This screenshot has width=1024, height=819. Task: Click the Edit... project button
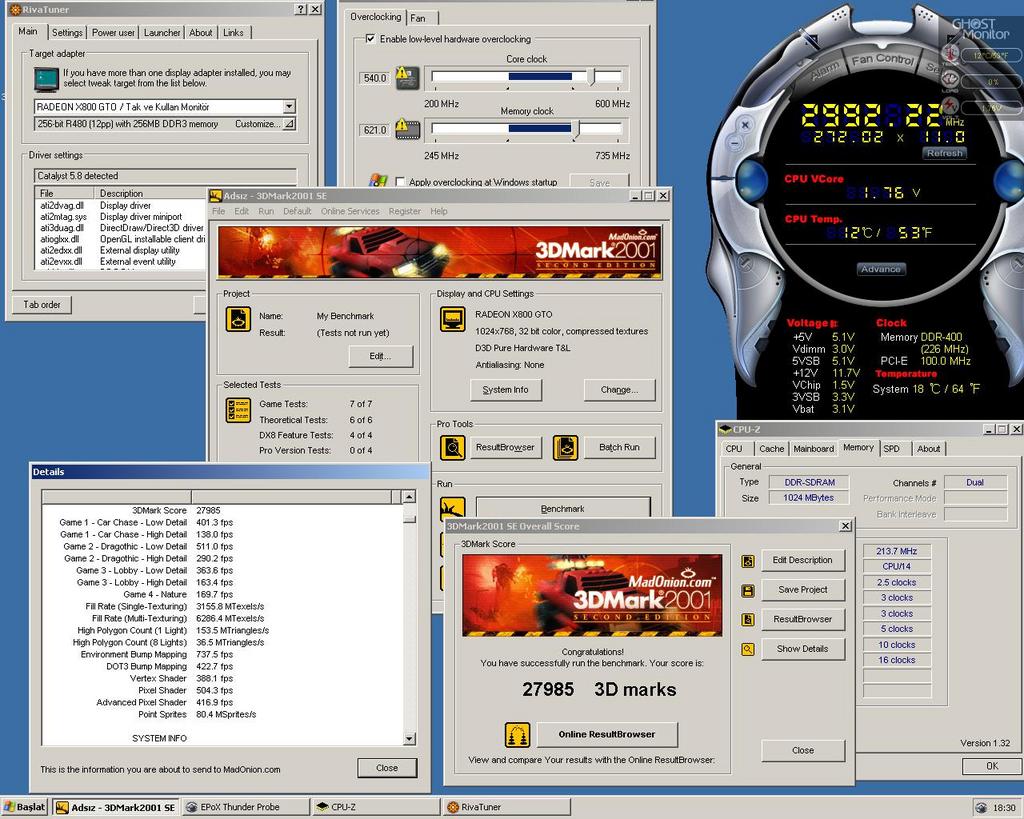pyautogui.click(x=380, y=356)
